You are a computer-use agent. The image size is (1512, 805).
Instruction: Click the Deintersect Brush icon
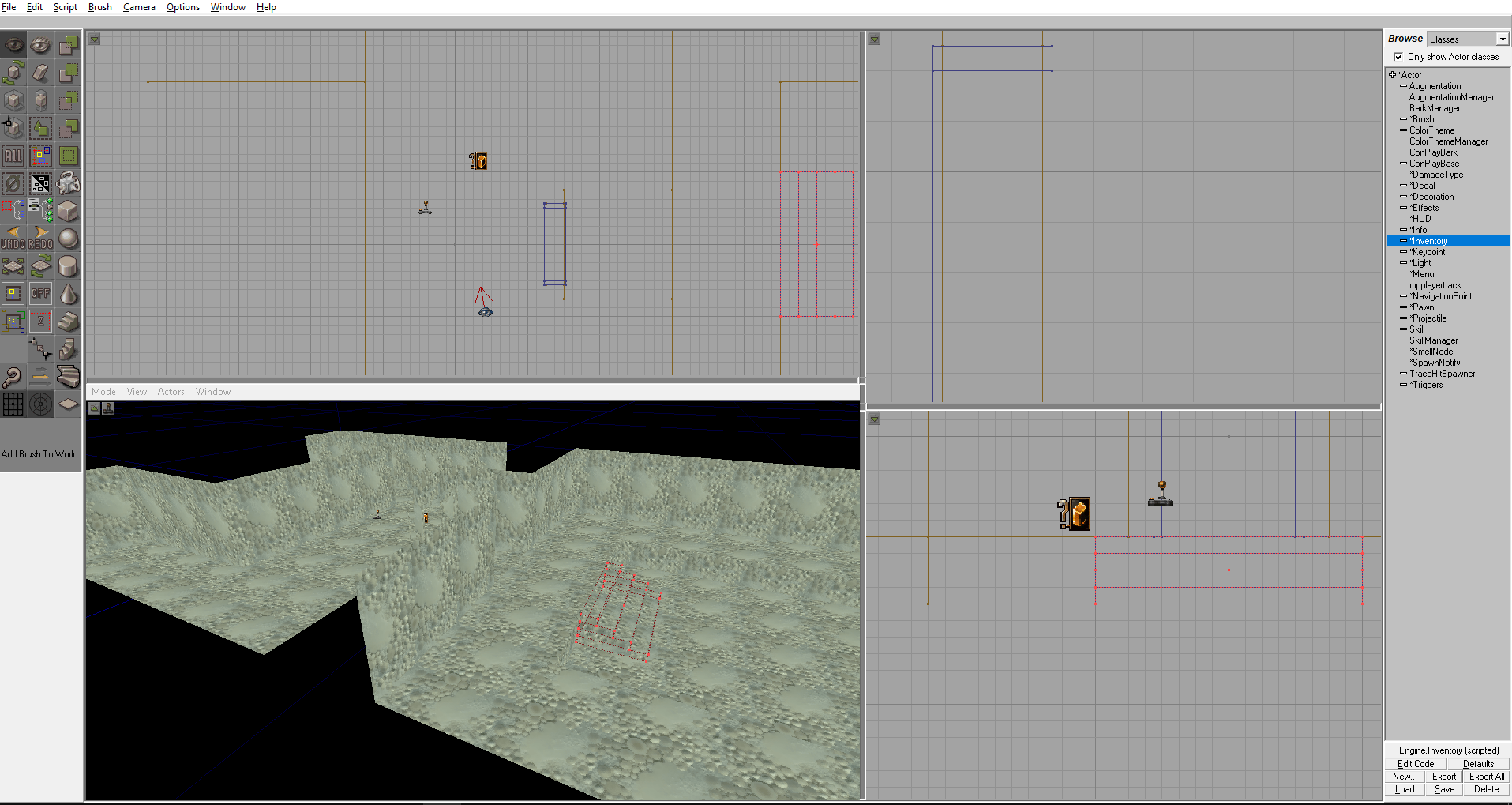[x=69, y=128]
